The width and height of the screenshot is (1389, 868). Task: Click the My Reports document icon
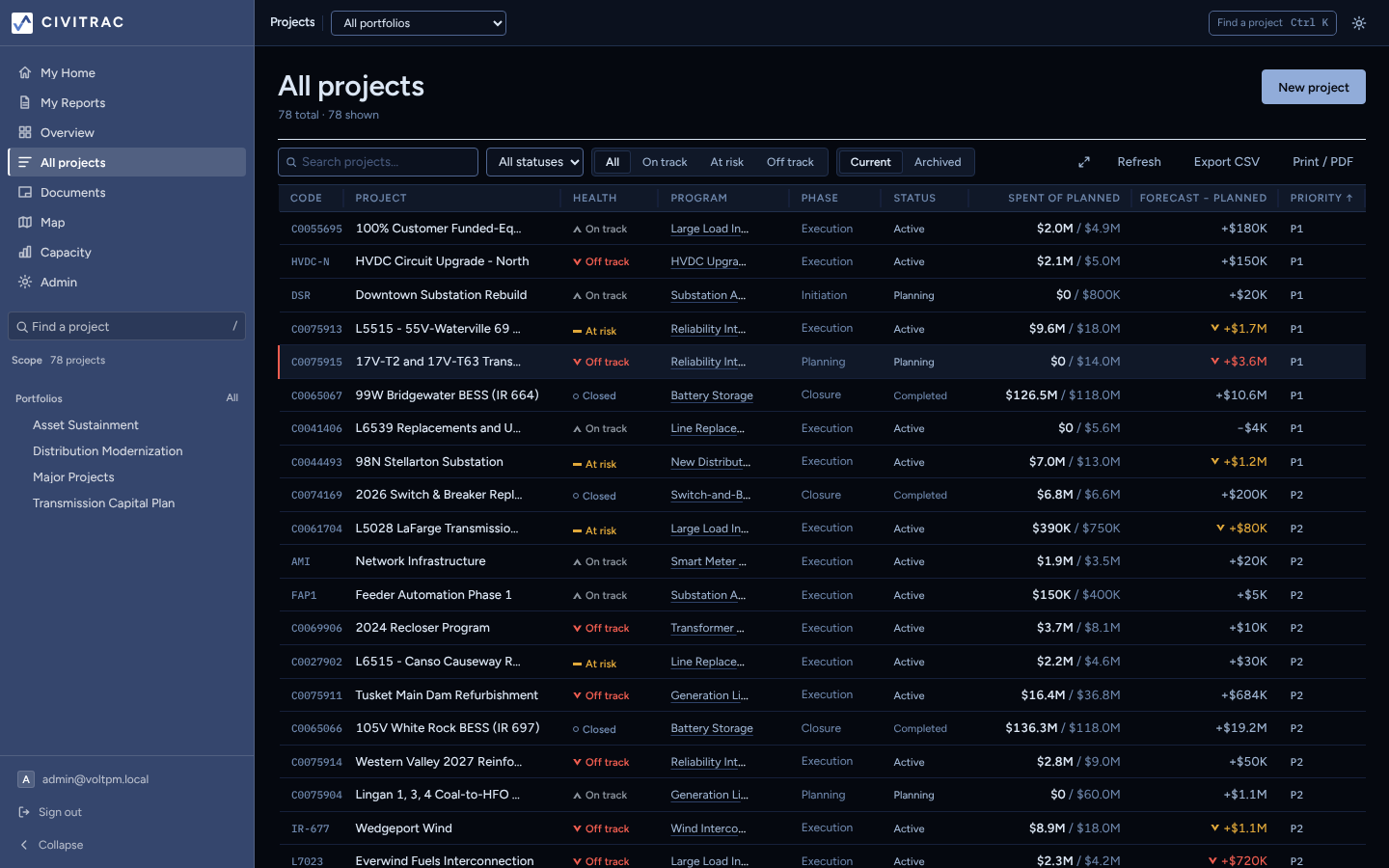[x=25, y=102]
